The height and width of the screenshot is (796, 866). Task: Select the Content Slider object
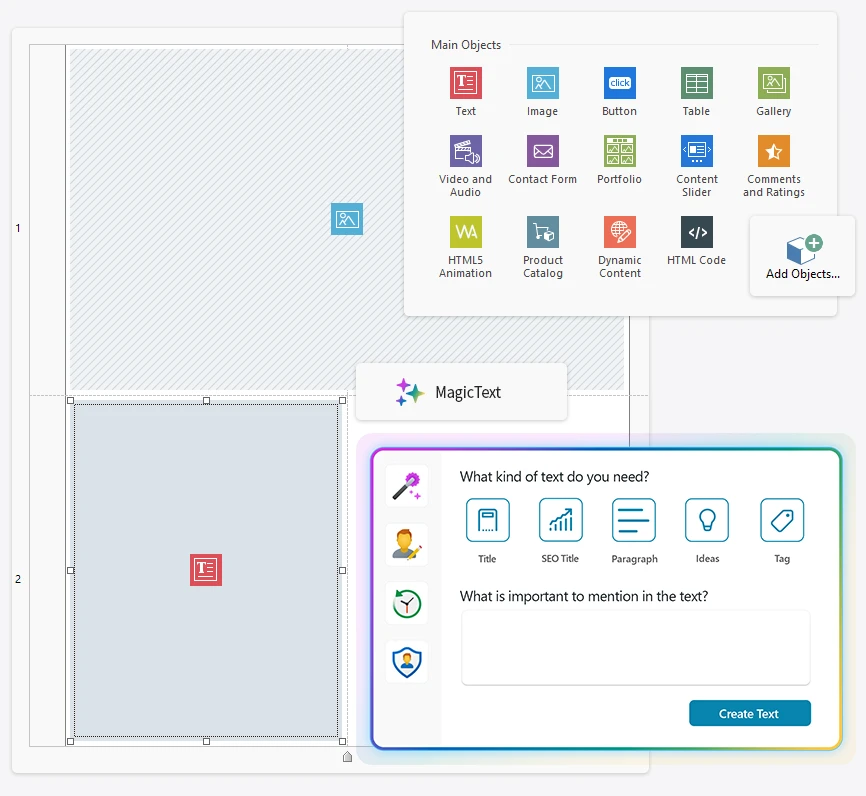point(696,152)
